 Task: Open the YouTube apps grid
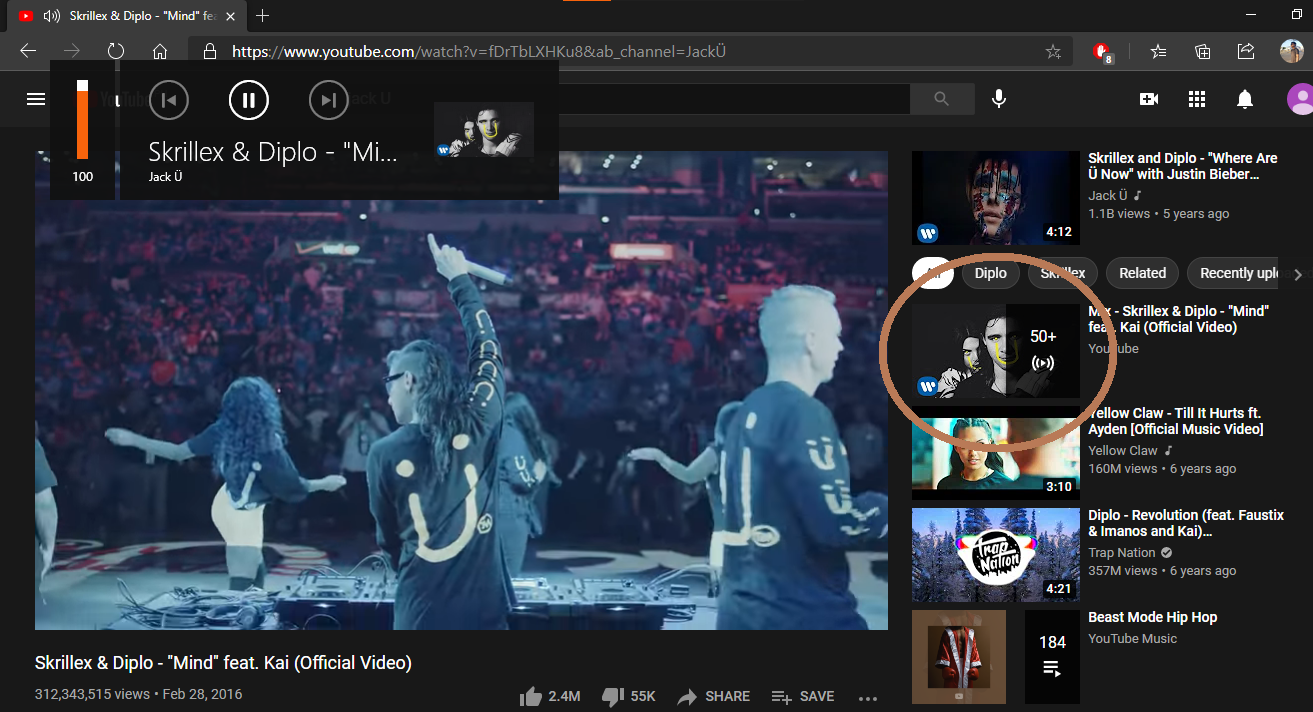coord(1197,98)
